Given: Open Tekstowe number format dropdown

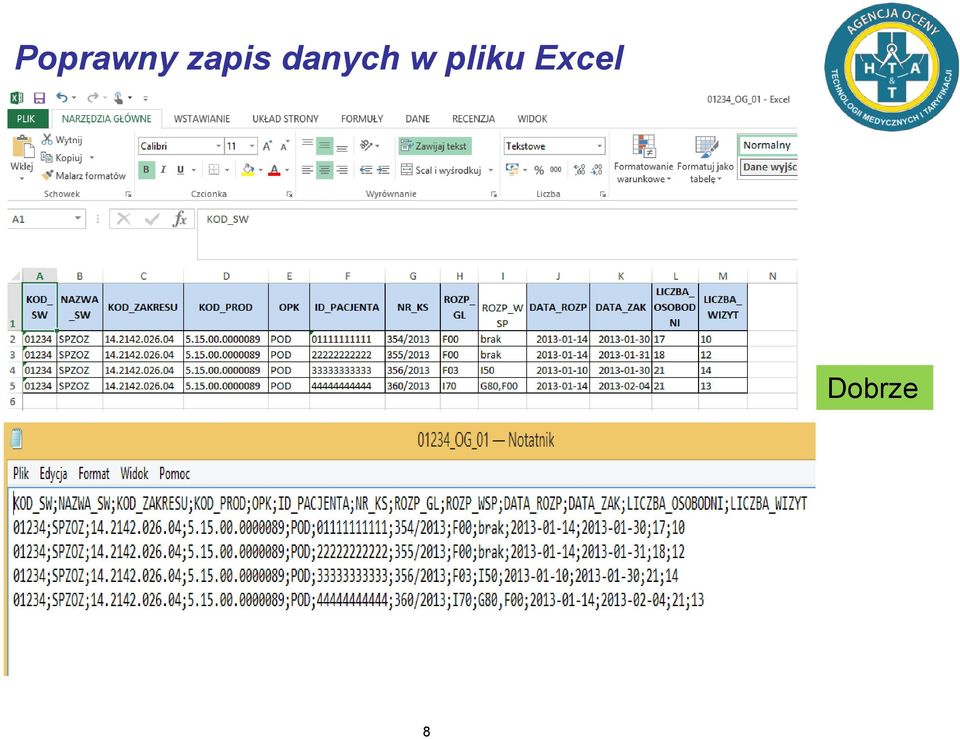Looking at the screenshot, I should tap(599, 146).
